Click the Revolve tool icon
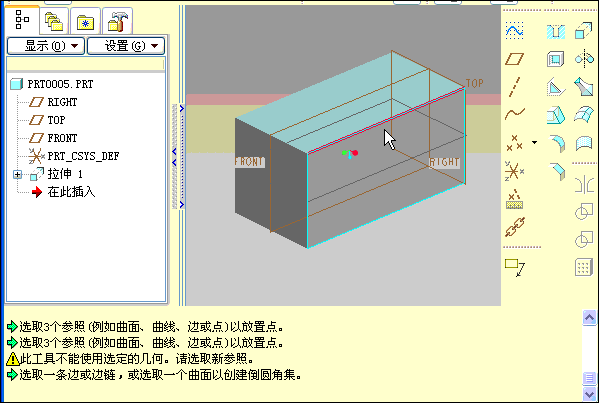This screenshot has width=599, height=403. [584, 59]
